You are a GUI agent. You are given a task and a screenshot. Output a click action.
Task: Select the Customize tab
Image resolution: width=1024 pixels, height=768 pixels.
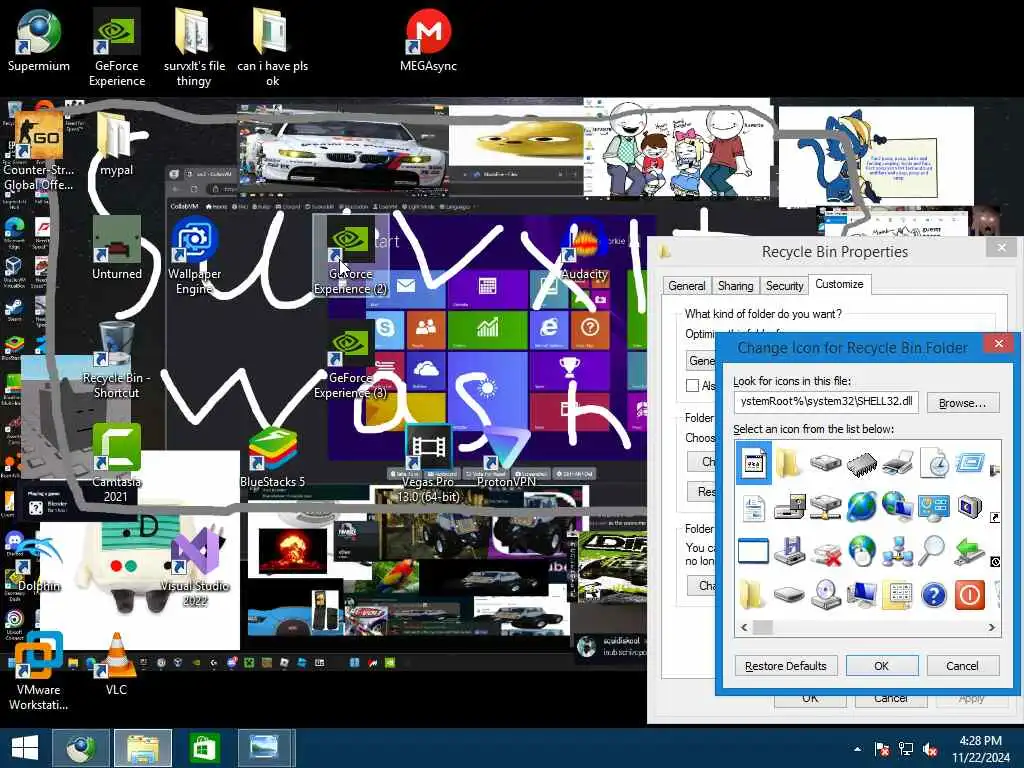click(839, 284)
